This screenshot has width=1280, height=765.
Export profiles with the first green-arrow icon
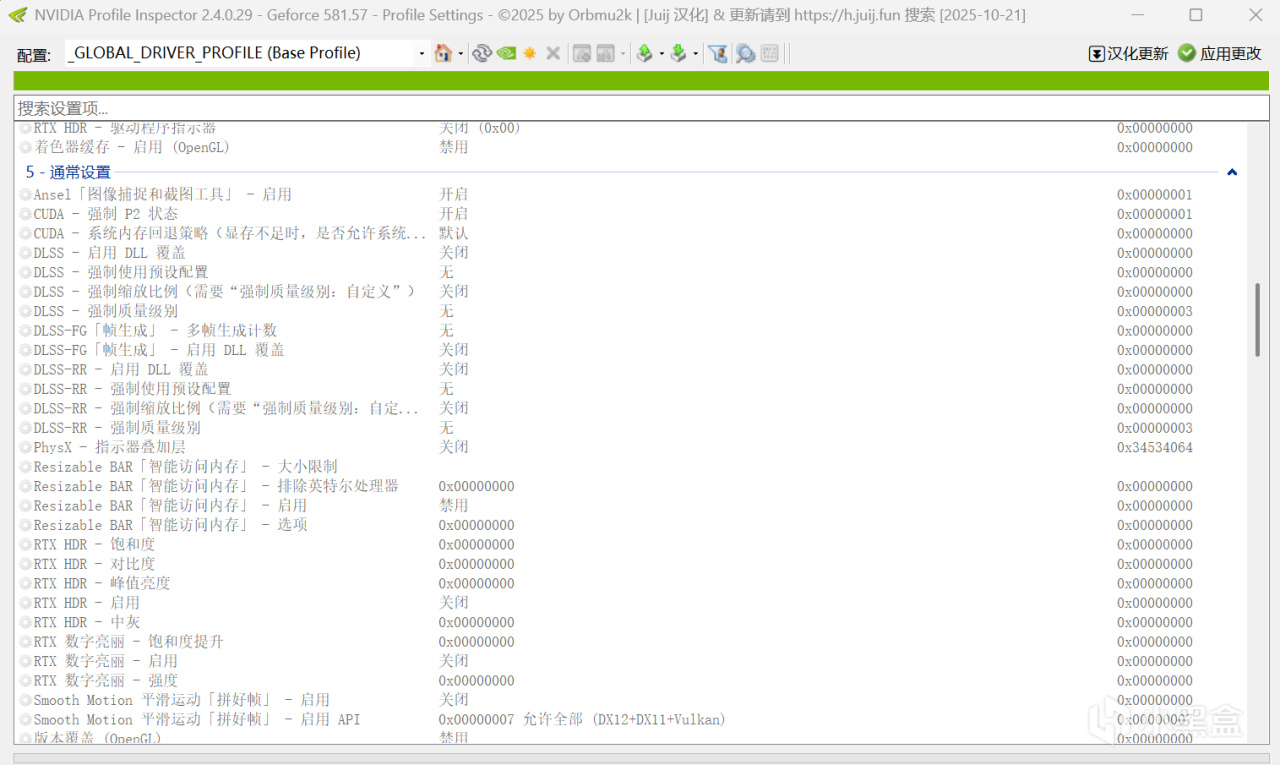click(x=645, y=53)
